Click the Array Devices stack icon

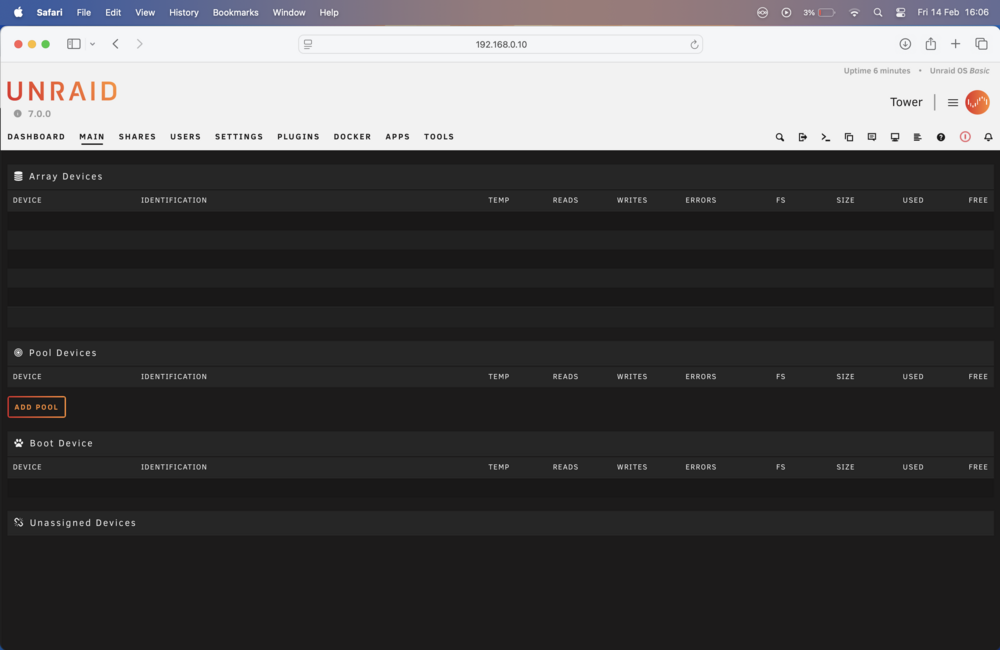point(18,176)
